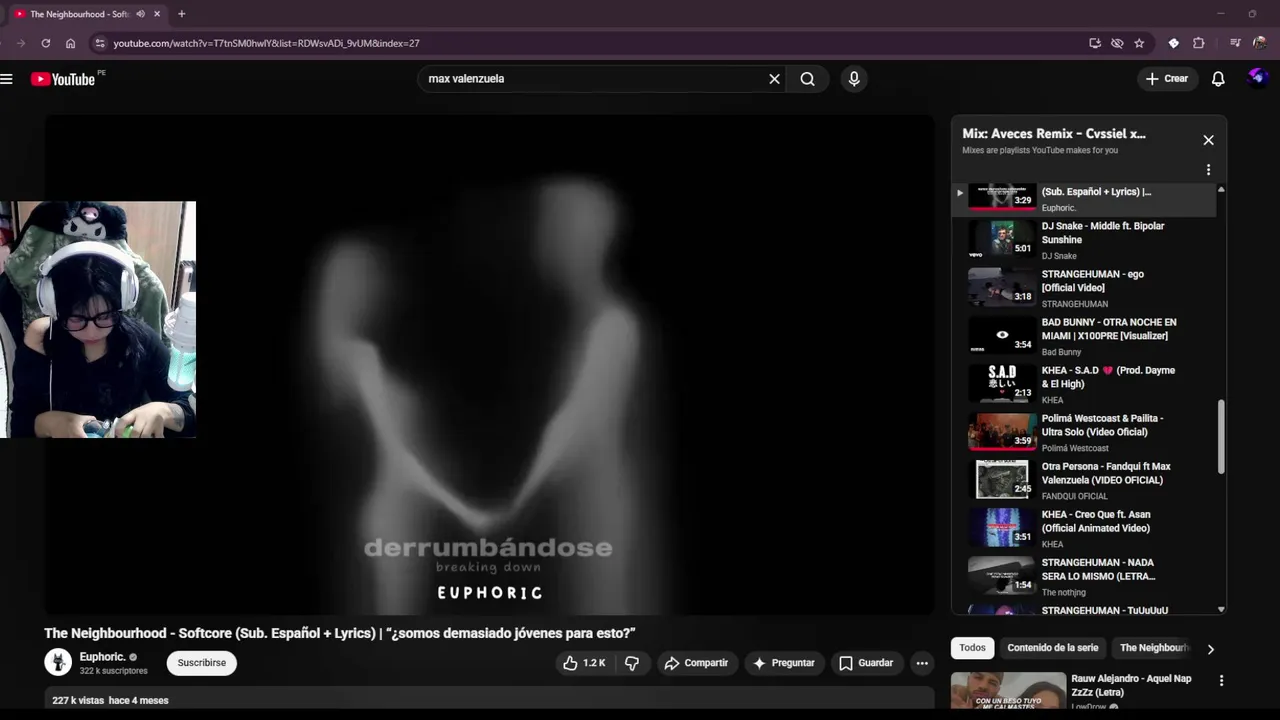Play STRANGEHUMAN - ego [Official Video]
The height and width of the screenshot is (720, 1280).
[1086, 288]
